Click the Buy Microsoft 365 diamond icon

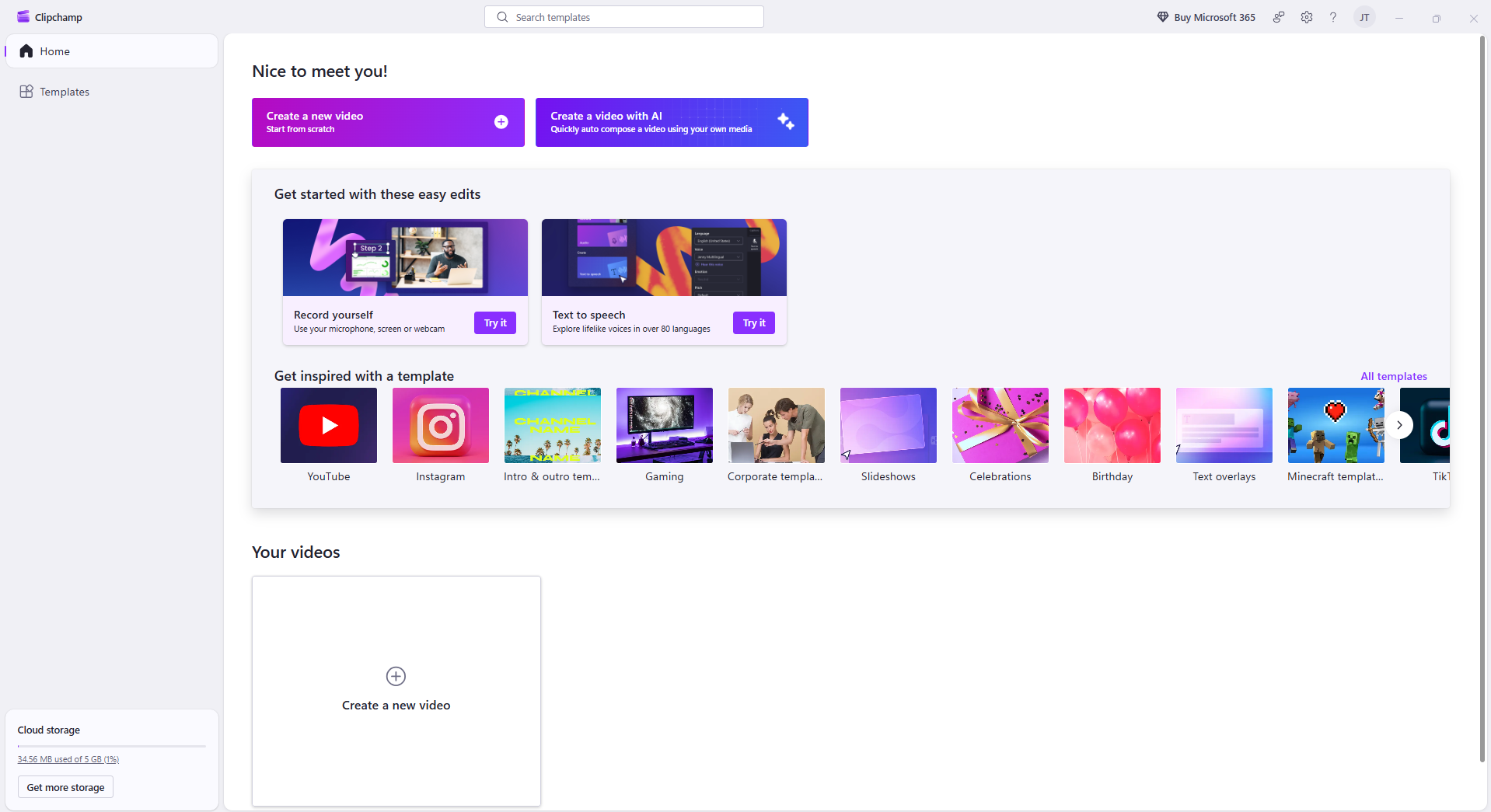(1163, 17)
